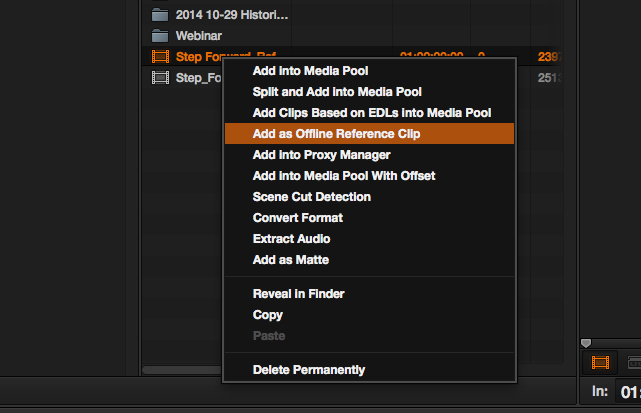Viewport: 641px width, 413px height.
Task: Click the orange filmstrip view button
Action: click(600, 363)
